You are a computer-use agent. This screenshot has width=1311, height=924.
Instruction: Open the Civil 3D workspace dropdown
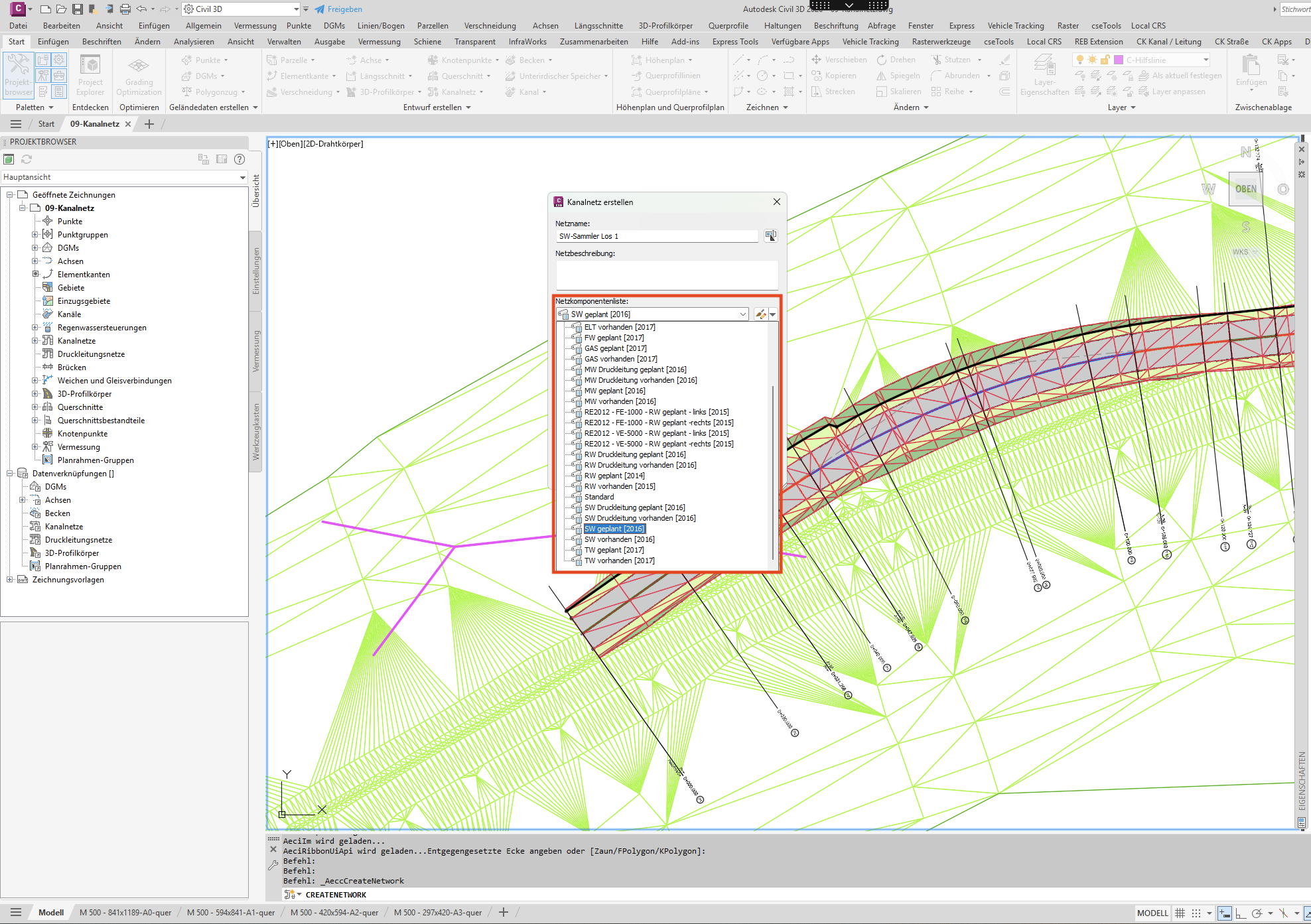coord(242,9)
